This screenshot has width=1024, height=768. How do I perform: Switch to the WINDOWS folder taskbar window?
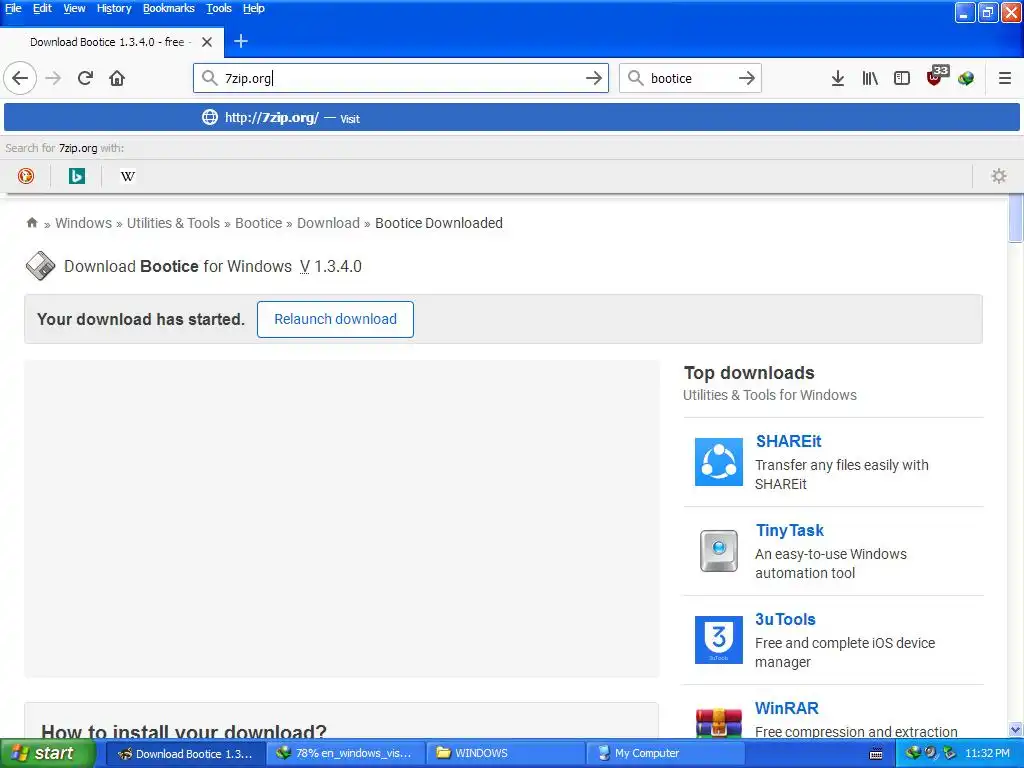[x=505, y=754]
